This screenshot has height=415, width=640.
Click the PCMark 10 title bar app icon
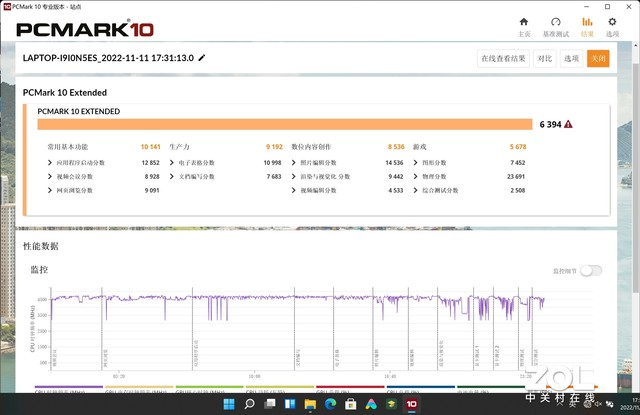coord(7,7)
